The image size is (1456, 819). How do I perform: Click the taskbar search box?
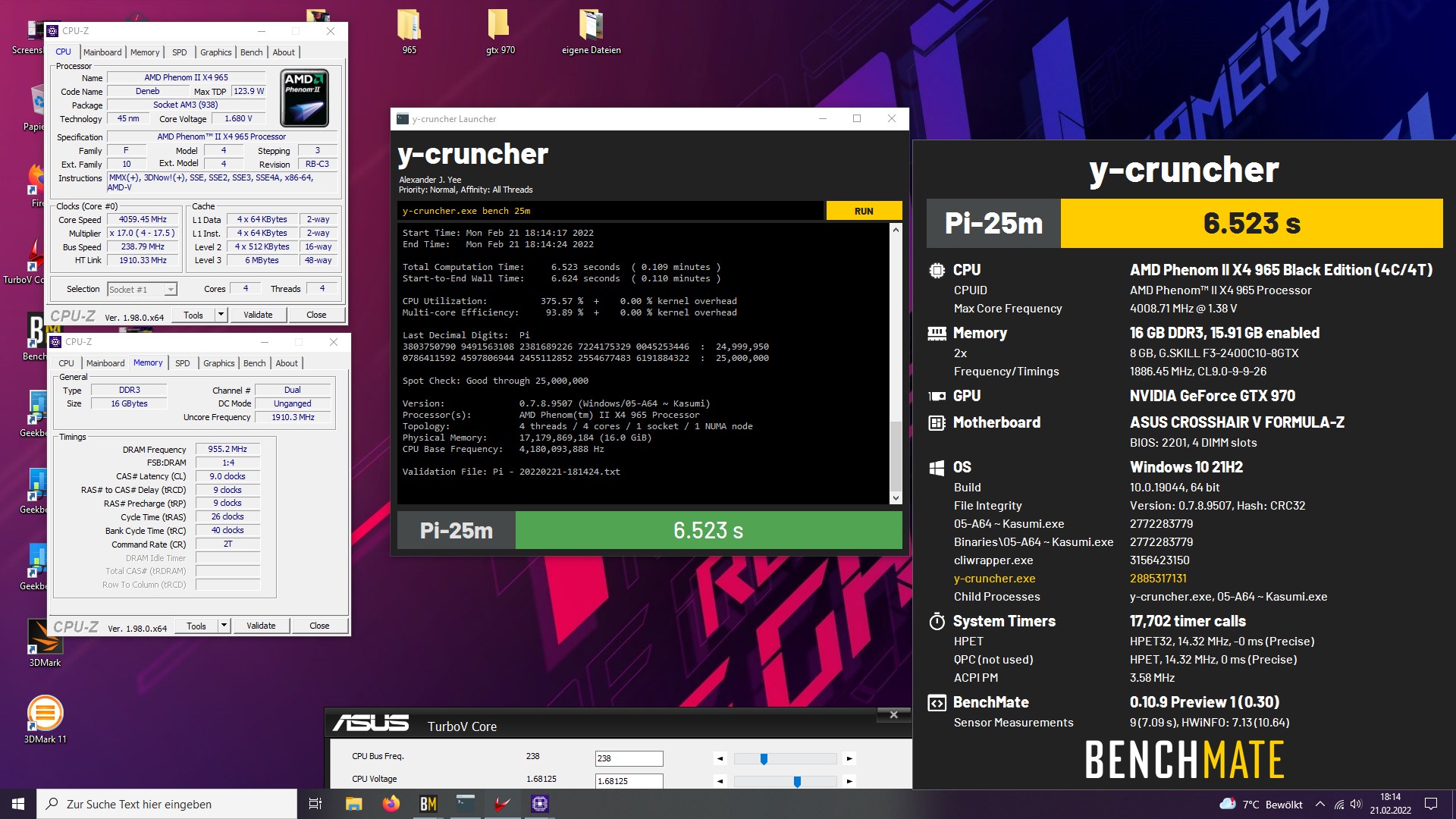pyautogui.click(x=167, y=804)
